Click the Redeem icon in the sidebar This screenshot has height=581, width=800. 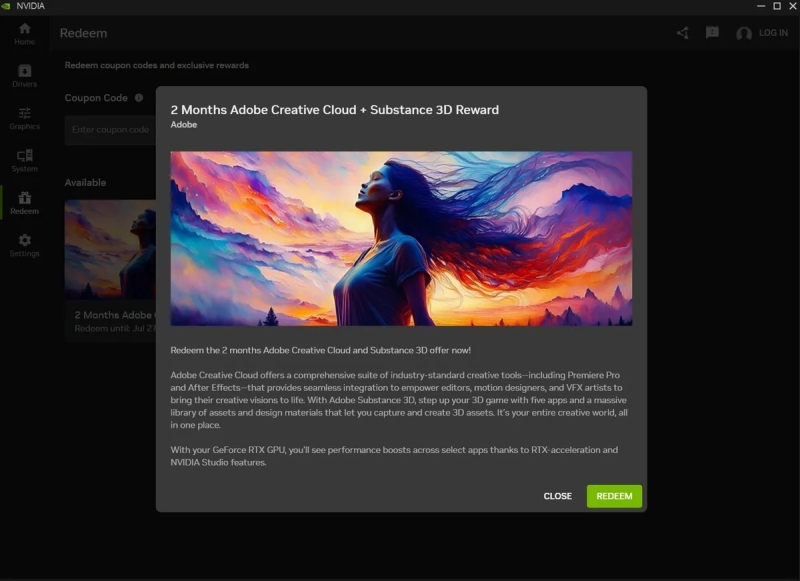(x=23, y=202)
